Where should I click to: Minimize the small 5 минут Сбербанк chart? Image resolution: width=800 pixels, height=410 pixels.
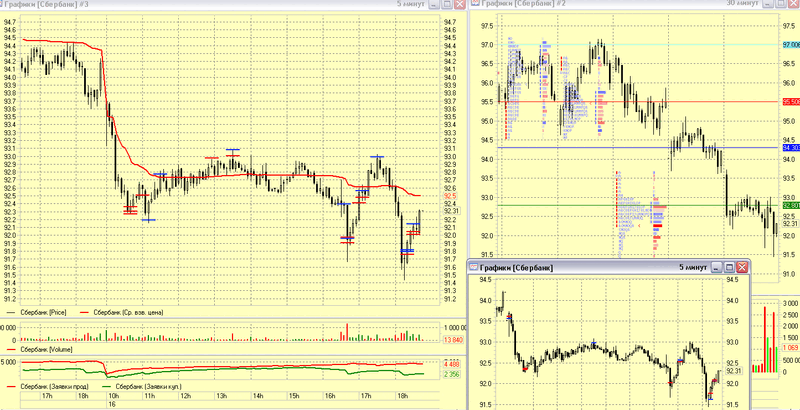coord(717,267)
